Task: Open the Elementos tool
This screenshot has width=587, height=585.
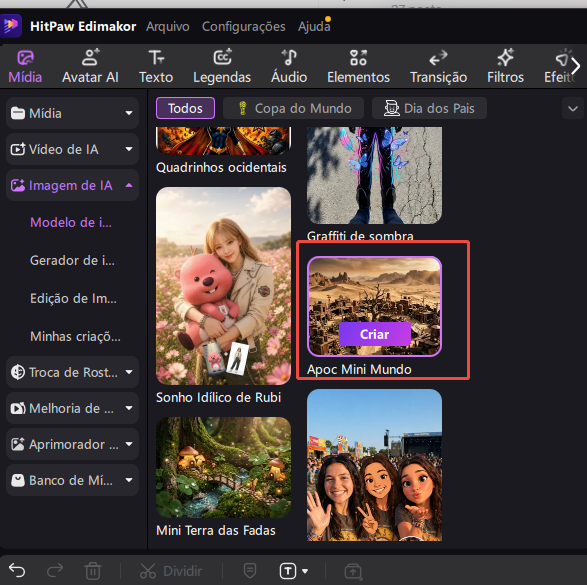Action: tap(358, 67)
